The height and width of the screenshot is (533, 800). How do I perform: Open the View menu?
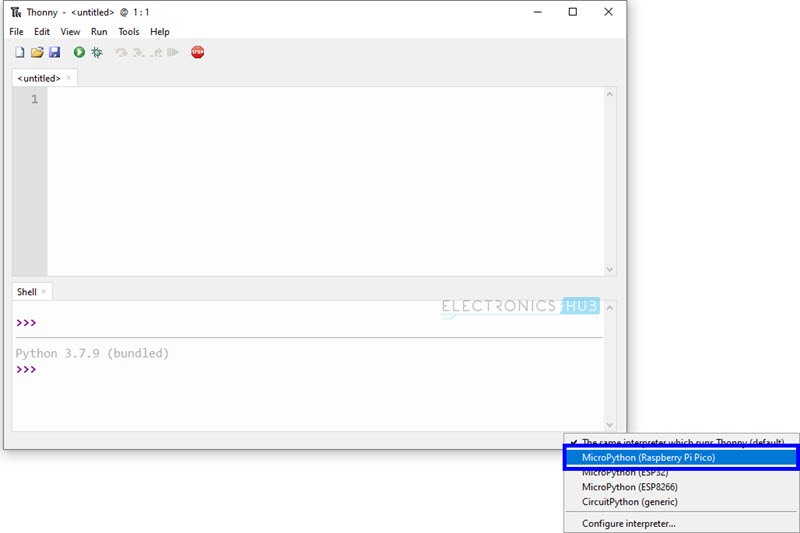click(70, 32)
